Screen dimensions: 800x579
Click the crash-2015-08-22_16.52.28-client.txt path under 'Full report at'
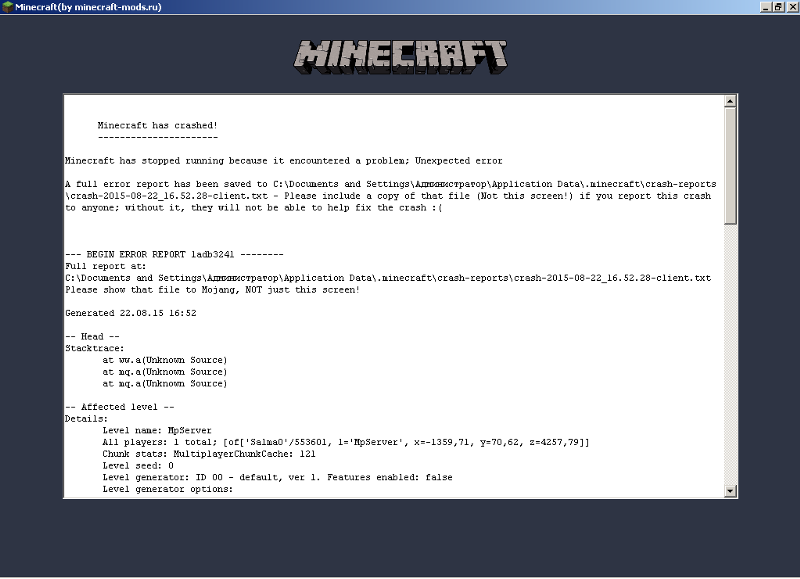388,278
